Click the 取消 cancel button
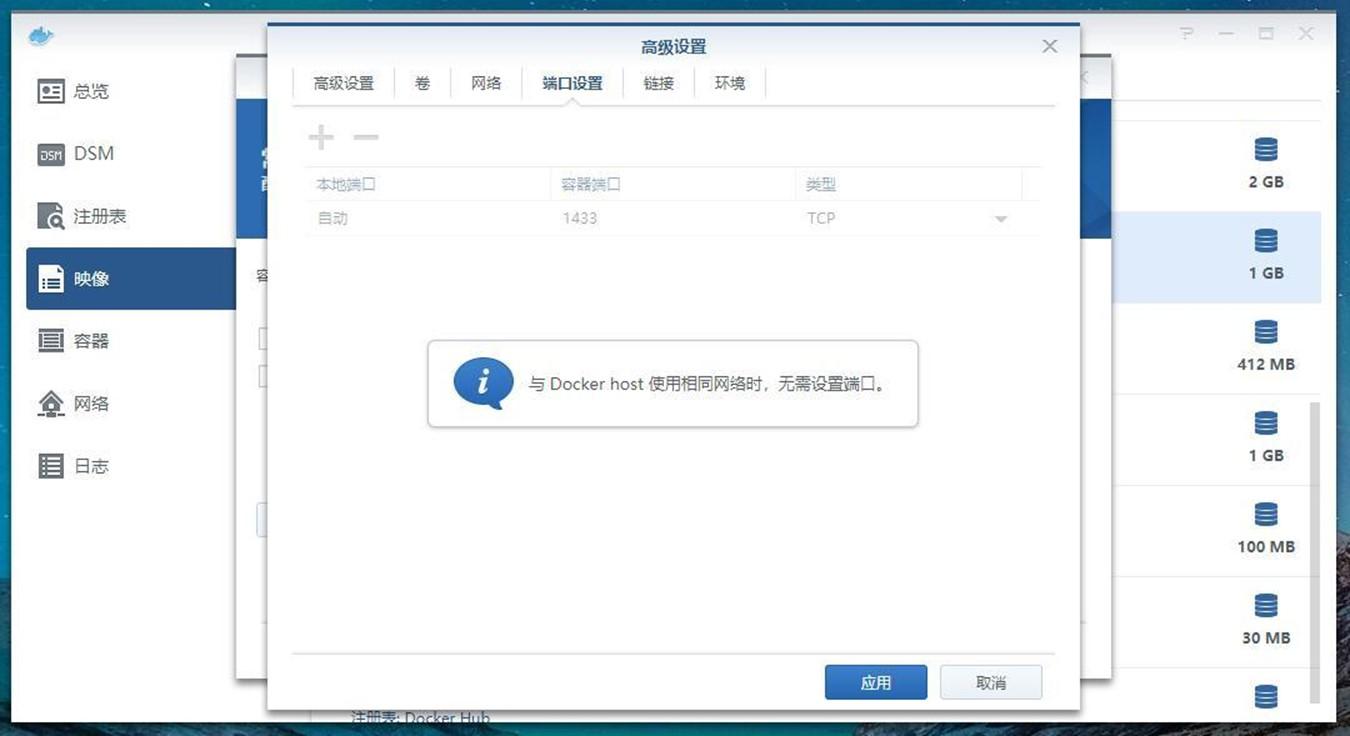The width and height of the screenshot is (1350, 736). tap(990, 682)
